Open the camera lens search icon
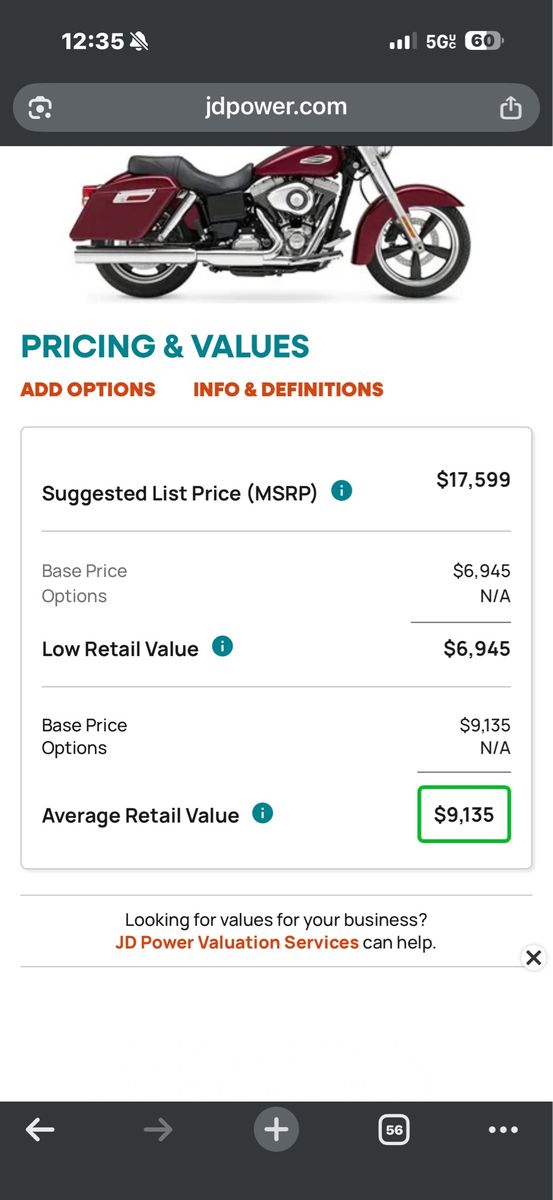The image size is (553, 1200). click(x=40, y=108)
